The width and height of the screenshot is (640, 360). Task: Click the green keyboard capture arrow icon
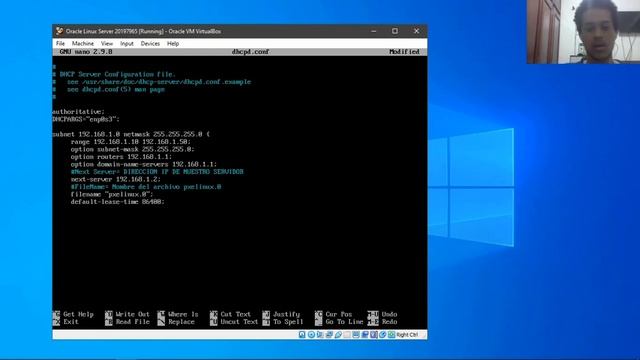[391, 335]
